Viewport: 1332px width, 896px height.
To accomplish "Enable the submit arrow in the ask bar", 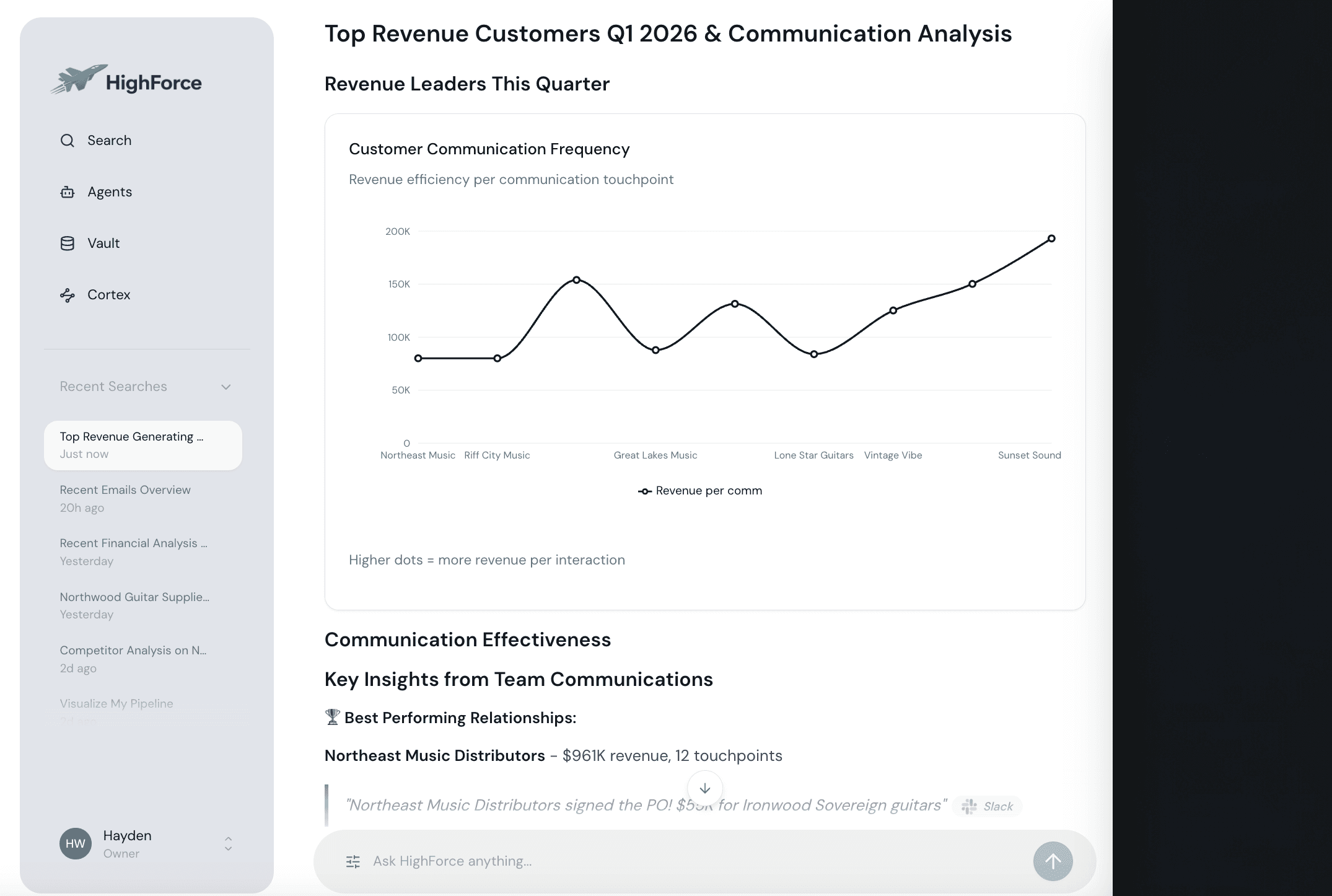I will click(1053, 861).
